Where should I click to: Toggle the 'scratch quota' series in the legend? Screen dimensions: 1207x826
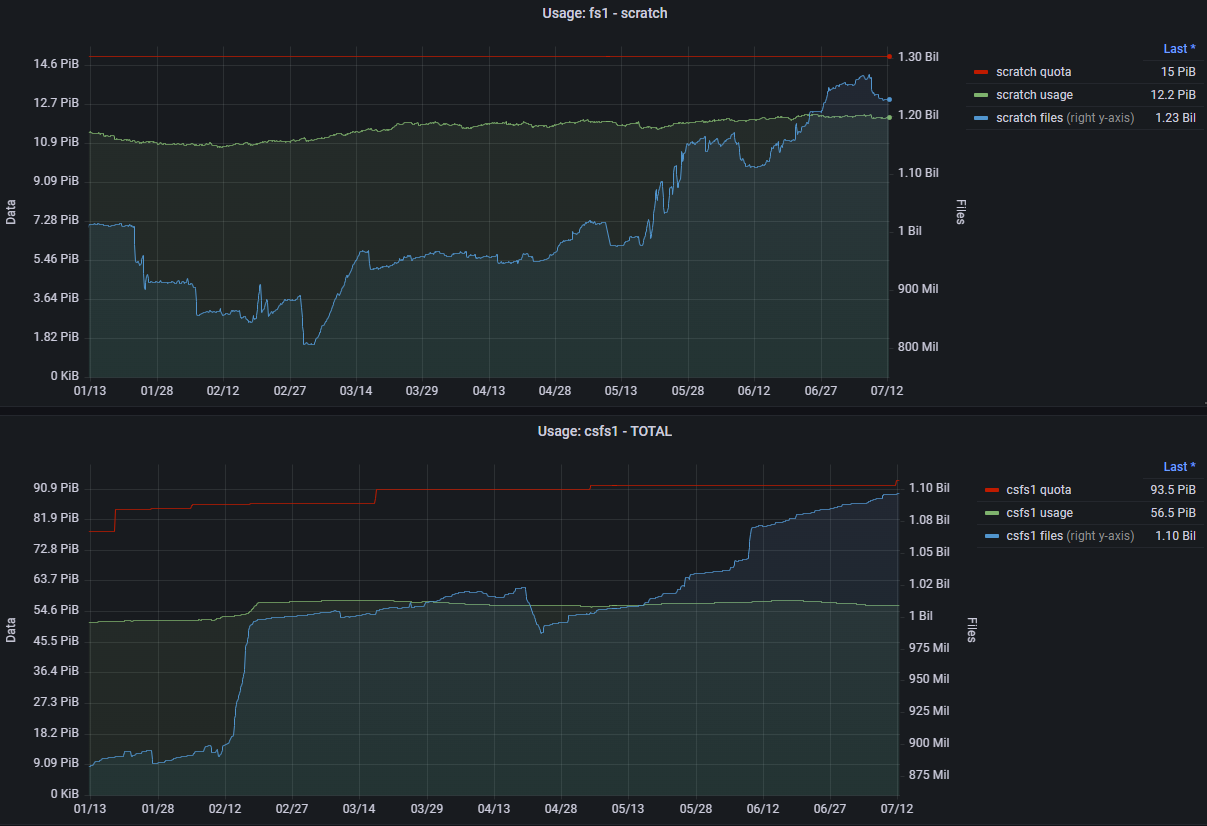click(x=1033, y=72)
